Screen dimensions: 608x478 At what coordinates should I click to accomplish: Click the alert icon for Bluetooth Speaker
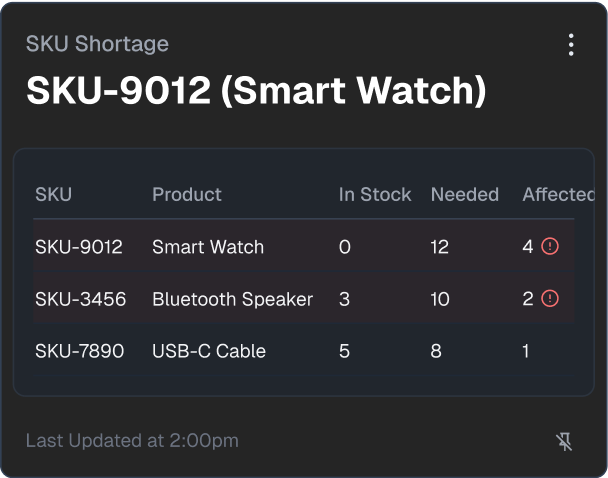click(x=550, y=298)
